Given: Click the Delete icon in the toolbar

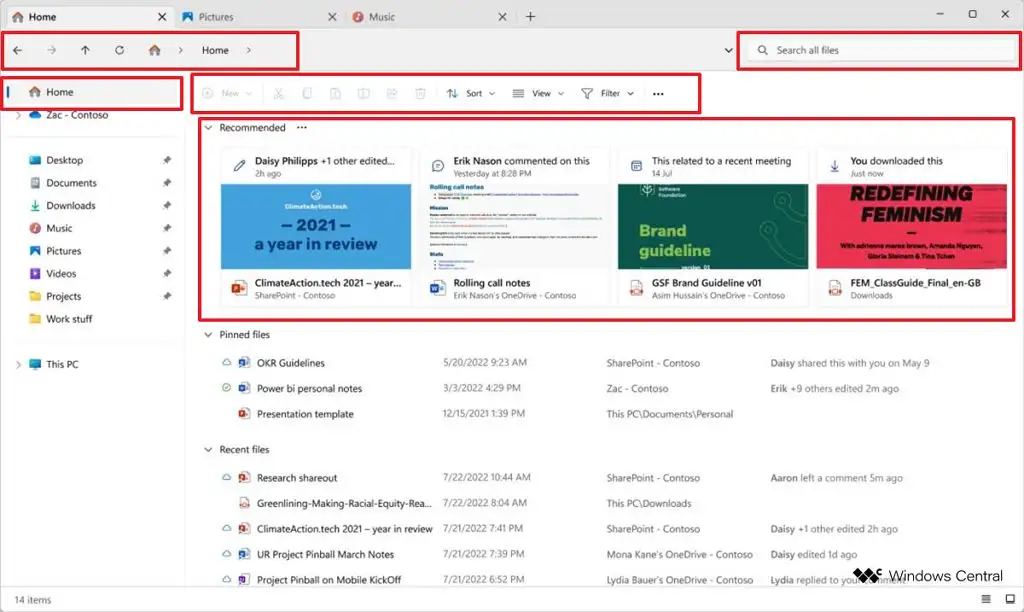Looking at the screenshot, I should [x=420, y=93].
